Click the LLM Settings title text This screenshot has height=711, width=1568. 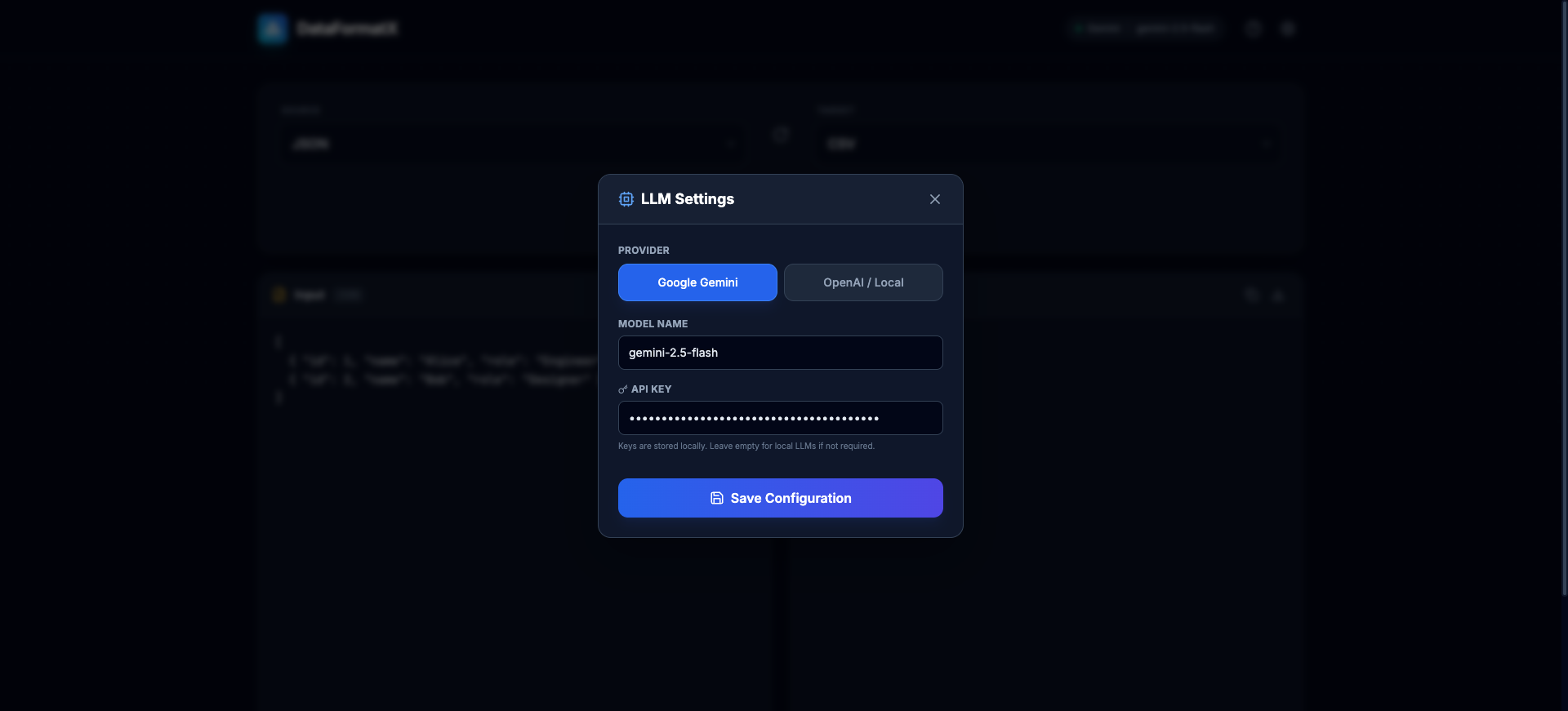coord(688,199)
